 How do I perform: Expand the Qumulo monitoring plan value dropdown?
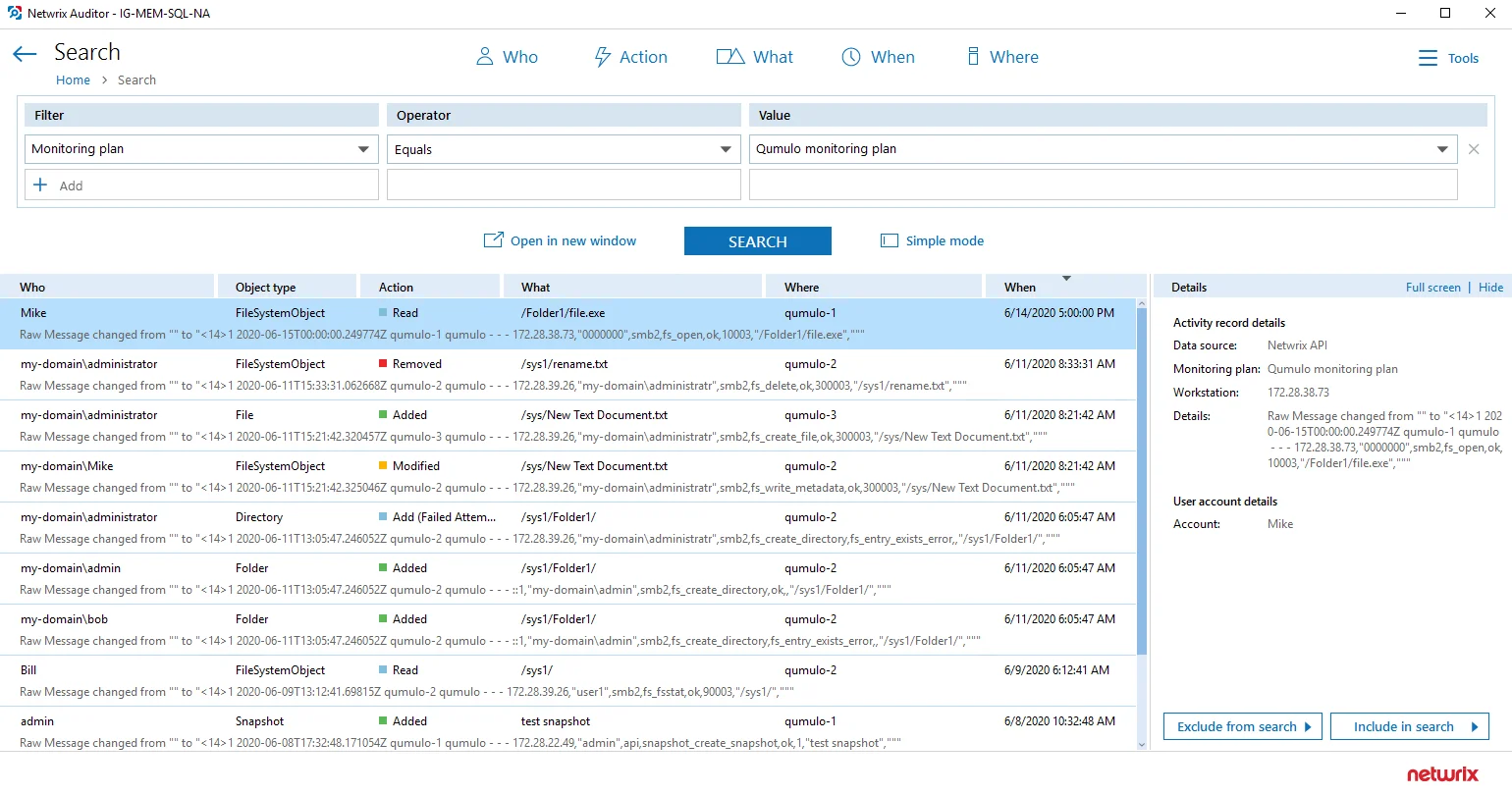coord(1442,149)
